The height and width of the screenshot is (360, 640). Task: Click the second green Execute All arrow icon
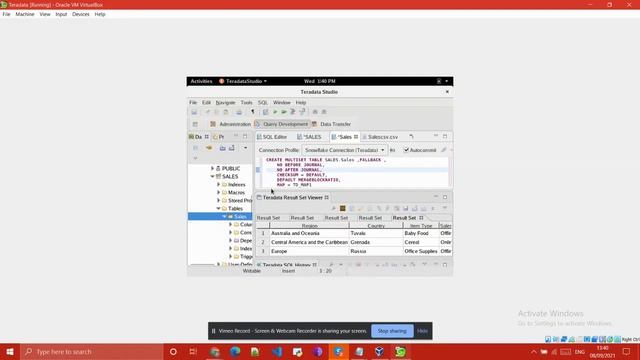click(x=284, y=112)
